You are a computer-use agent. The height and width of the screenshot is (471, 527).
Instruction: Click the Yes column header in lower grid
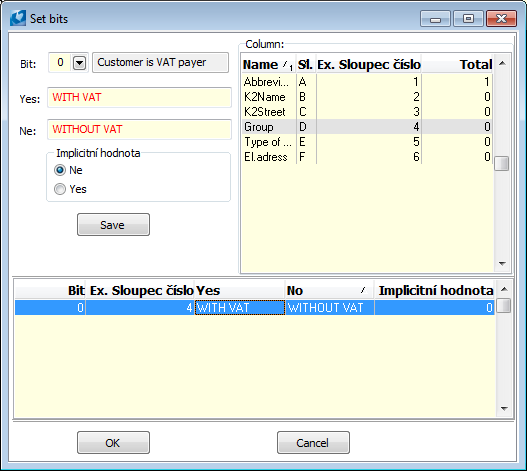click(x=240, y=290)
